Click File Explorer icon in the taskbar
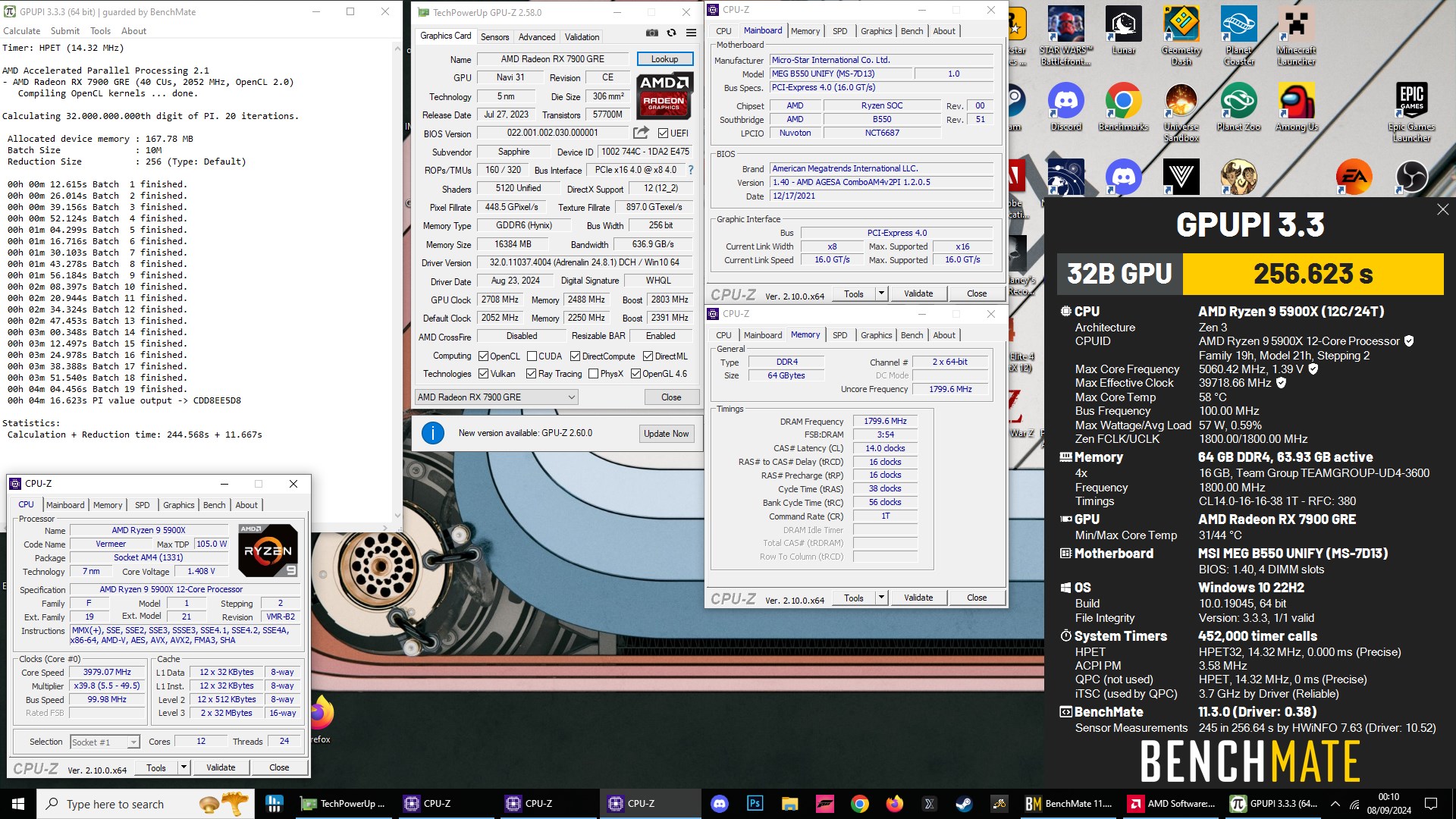This screenshot has height=819, width=1456. tap(789, 804)
